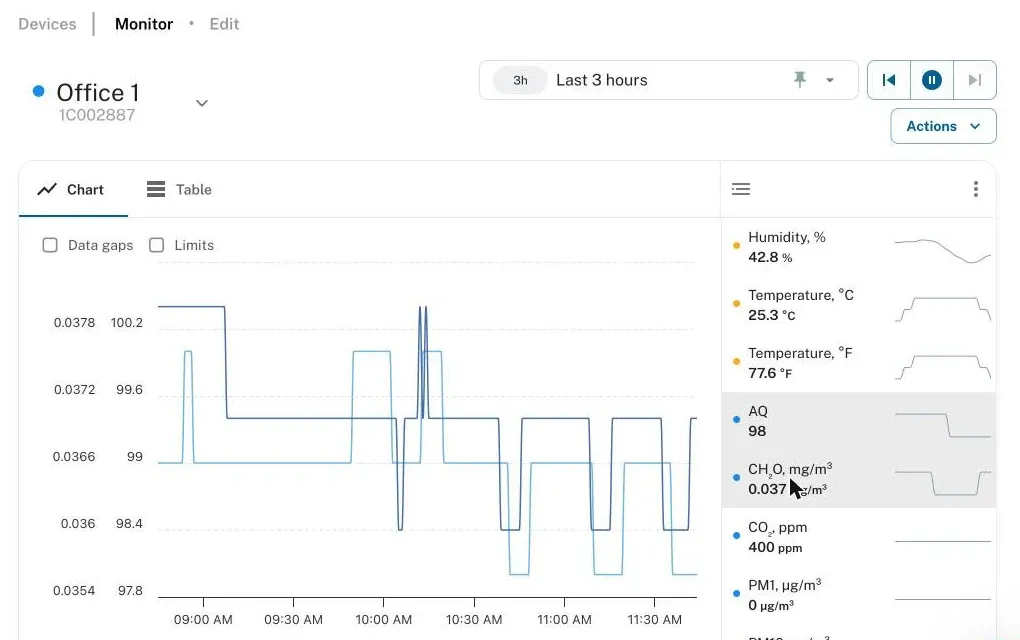Viewport: 1020px width, 640px height.
Task: Click the line chart icon
Action: (47, 189)
